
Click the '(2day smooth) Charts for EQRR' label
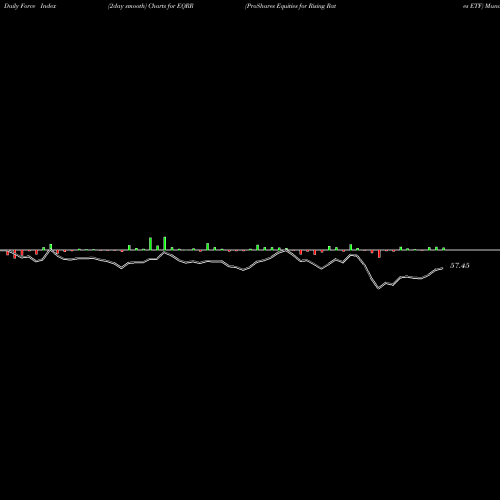pos(151,6)
